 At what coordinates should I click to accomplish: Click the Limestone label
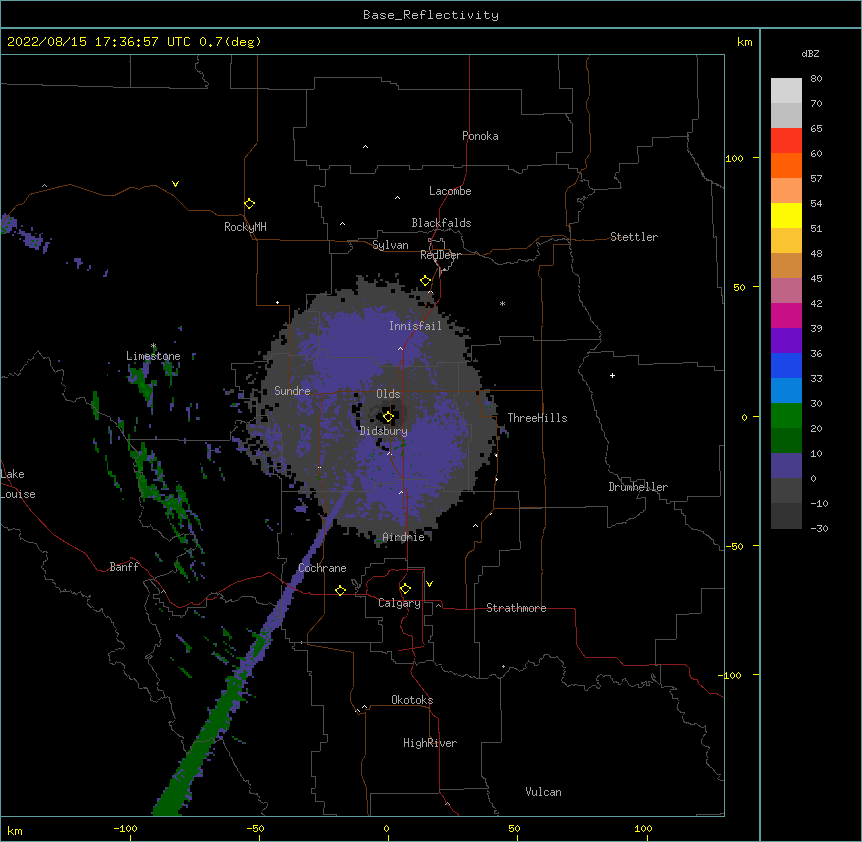click(153, 356)
